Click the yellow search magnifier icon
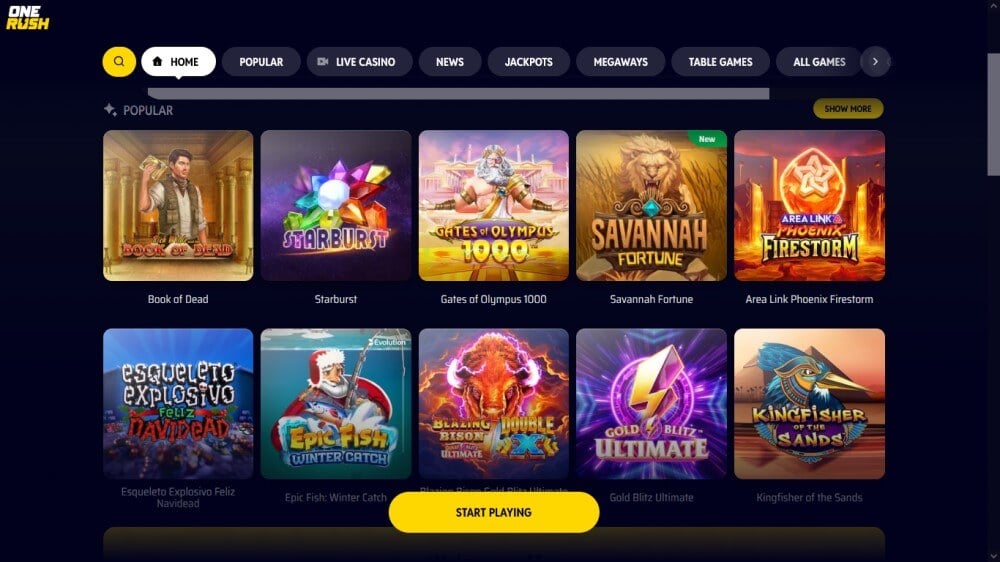Image resolution: width=1000 pixels, height=562 pixels. pyautogui.click(x=119, y=62)
